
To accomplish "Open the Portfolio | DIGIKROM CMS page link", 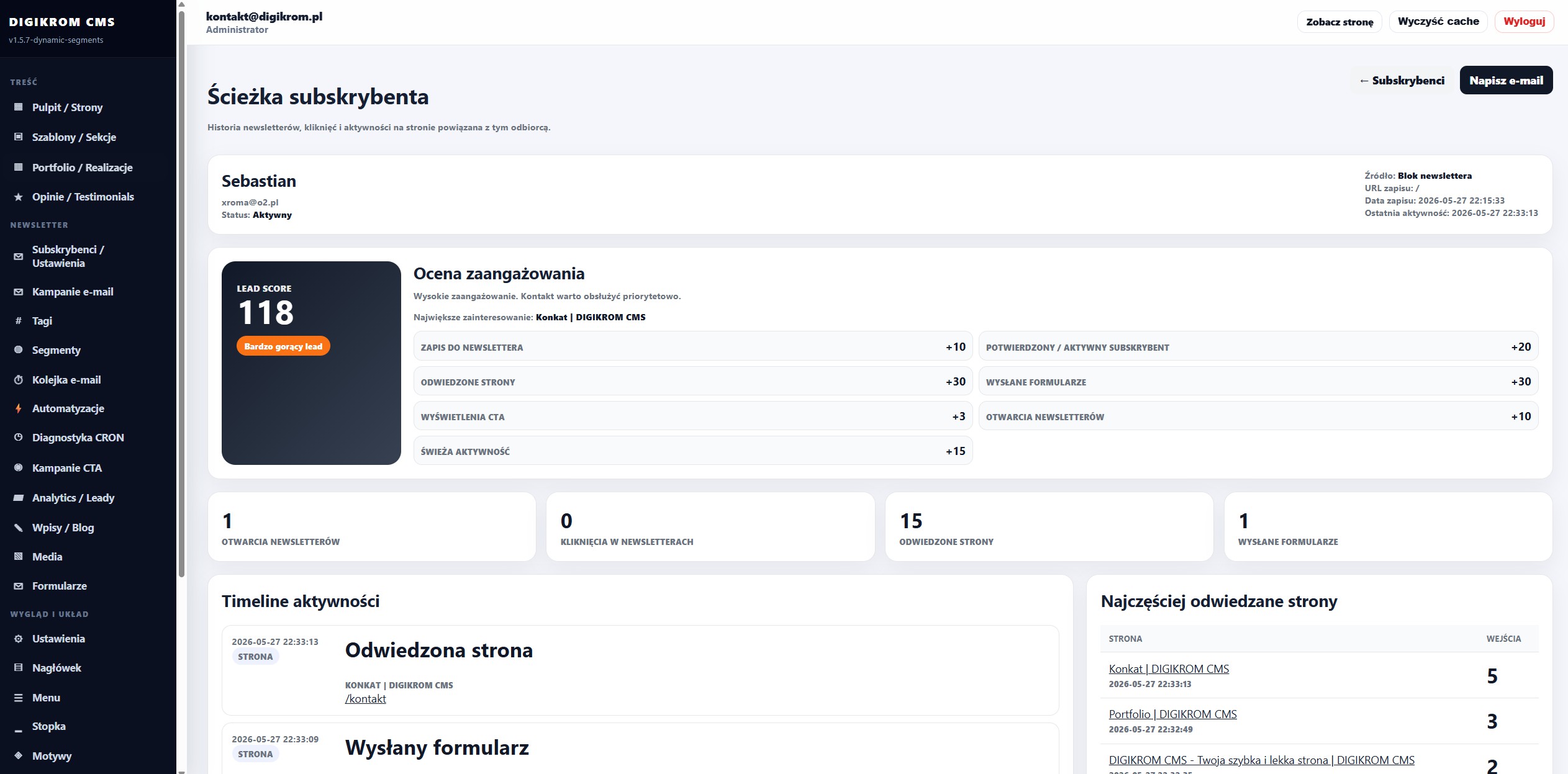I will tap(1172, 714).
